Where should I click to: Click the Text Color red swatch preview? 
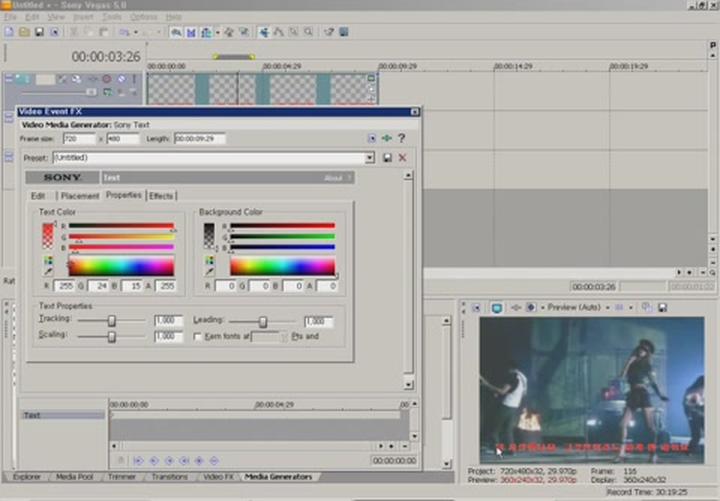[48, 236]
